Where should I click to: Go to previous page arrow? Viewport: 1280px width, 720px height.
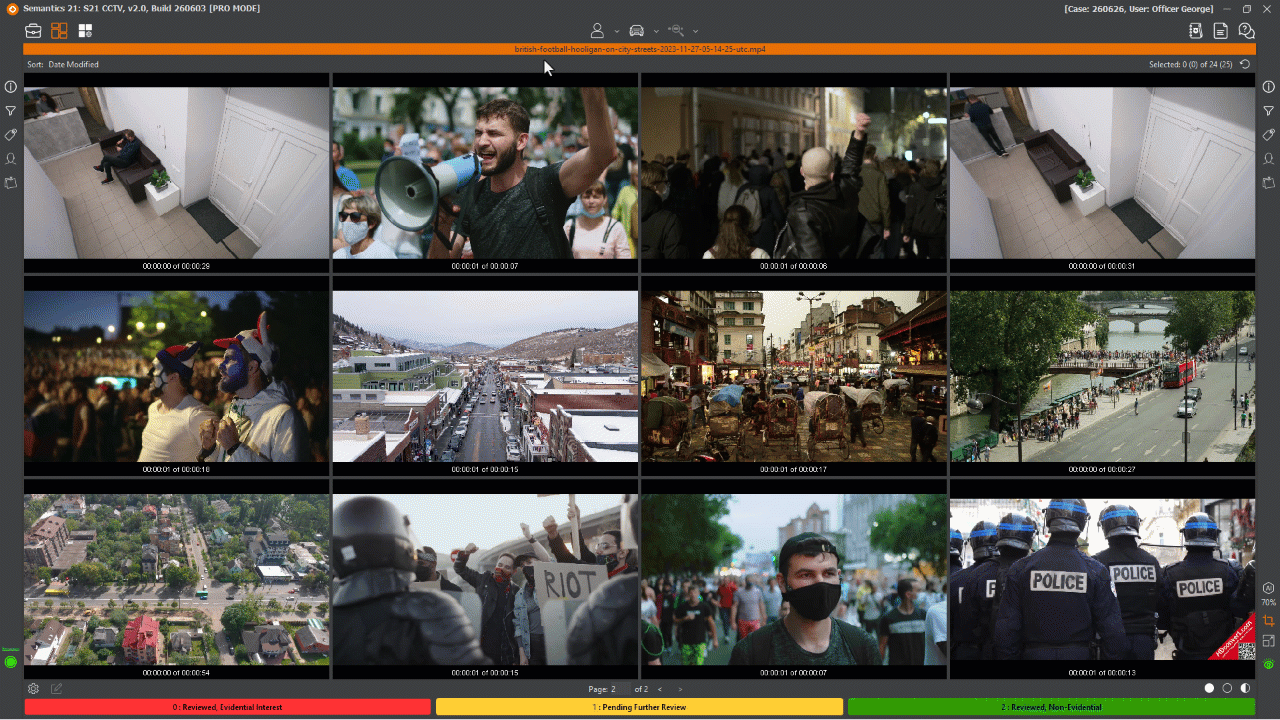coord(659,689)
